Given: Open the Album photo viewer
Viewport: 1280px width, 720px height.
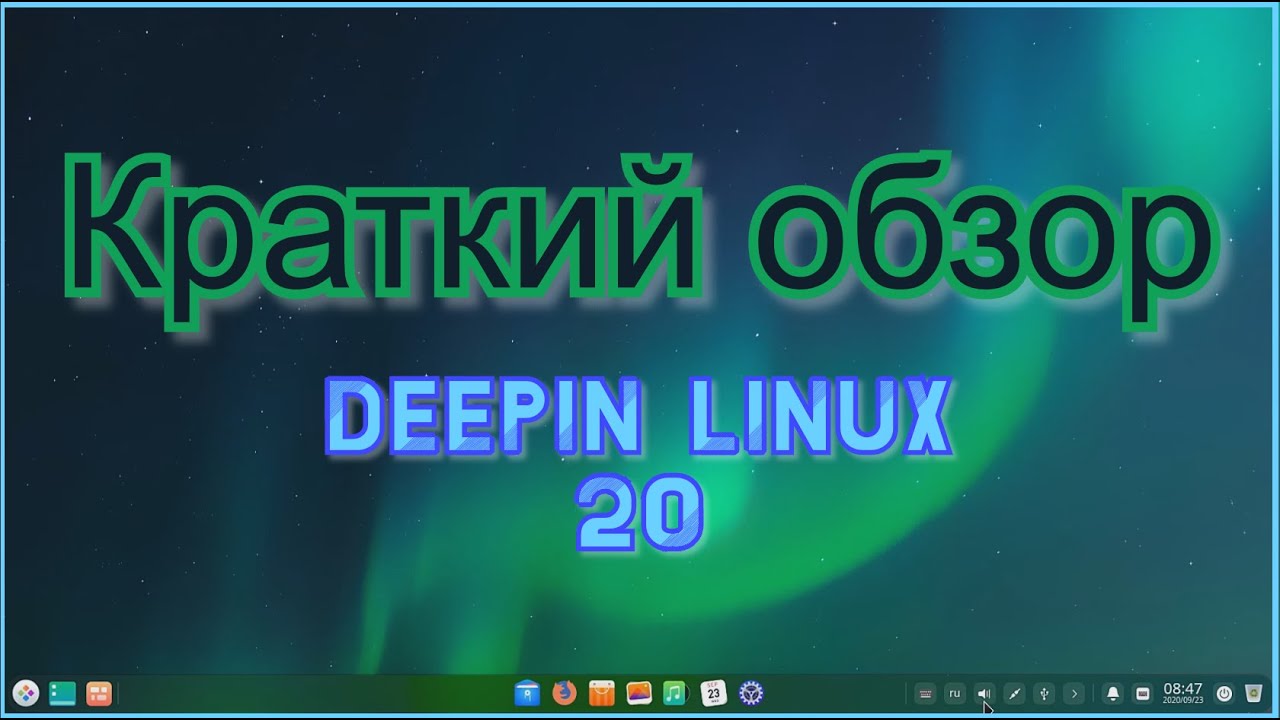Looking at the screenshot, I should tap(639, 692).
